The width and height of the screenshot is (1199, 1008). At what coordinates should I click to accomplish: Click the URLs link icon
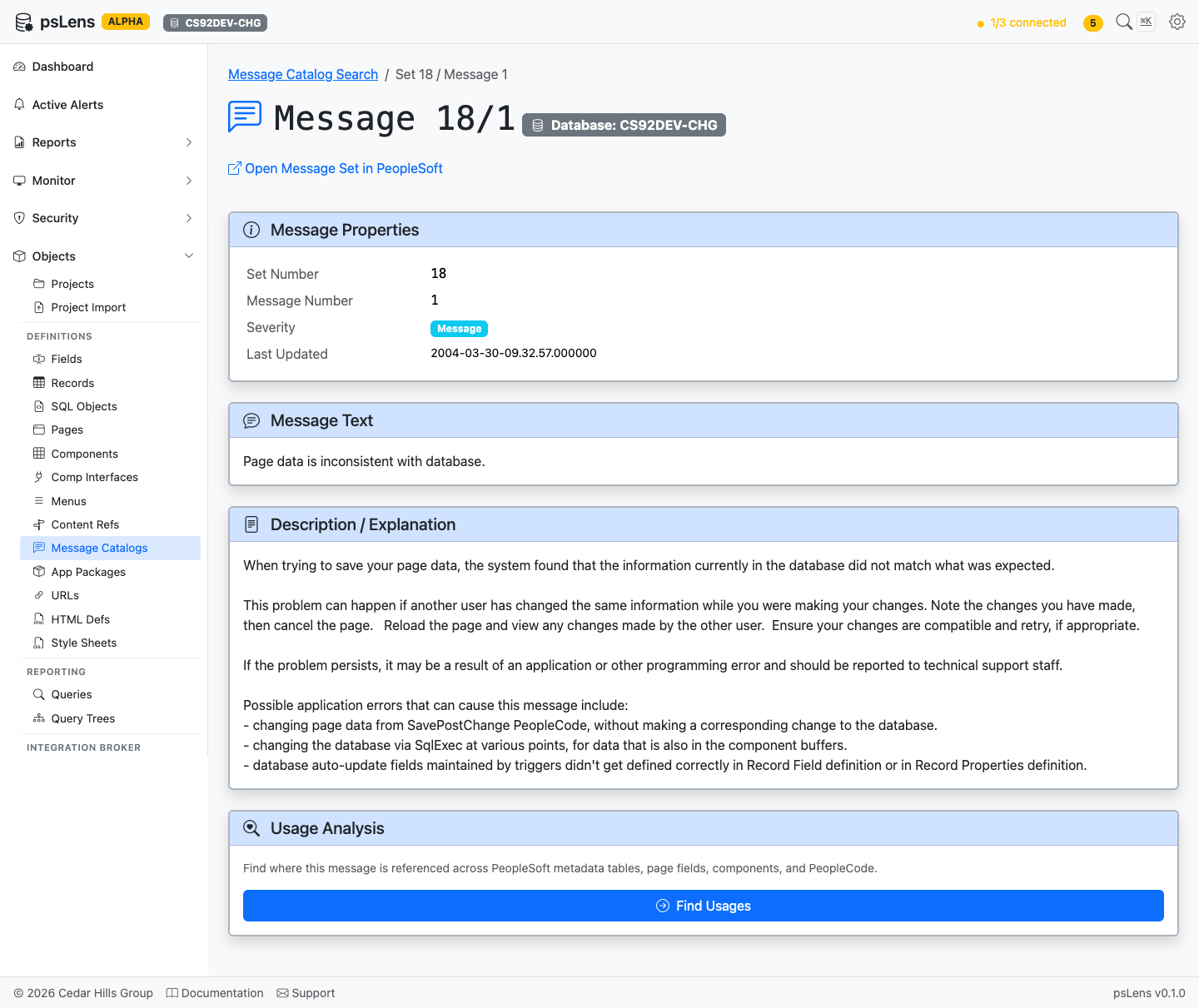(x=39, y=595)
